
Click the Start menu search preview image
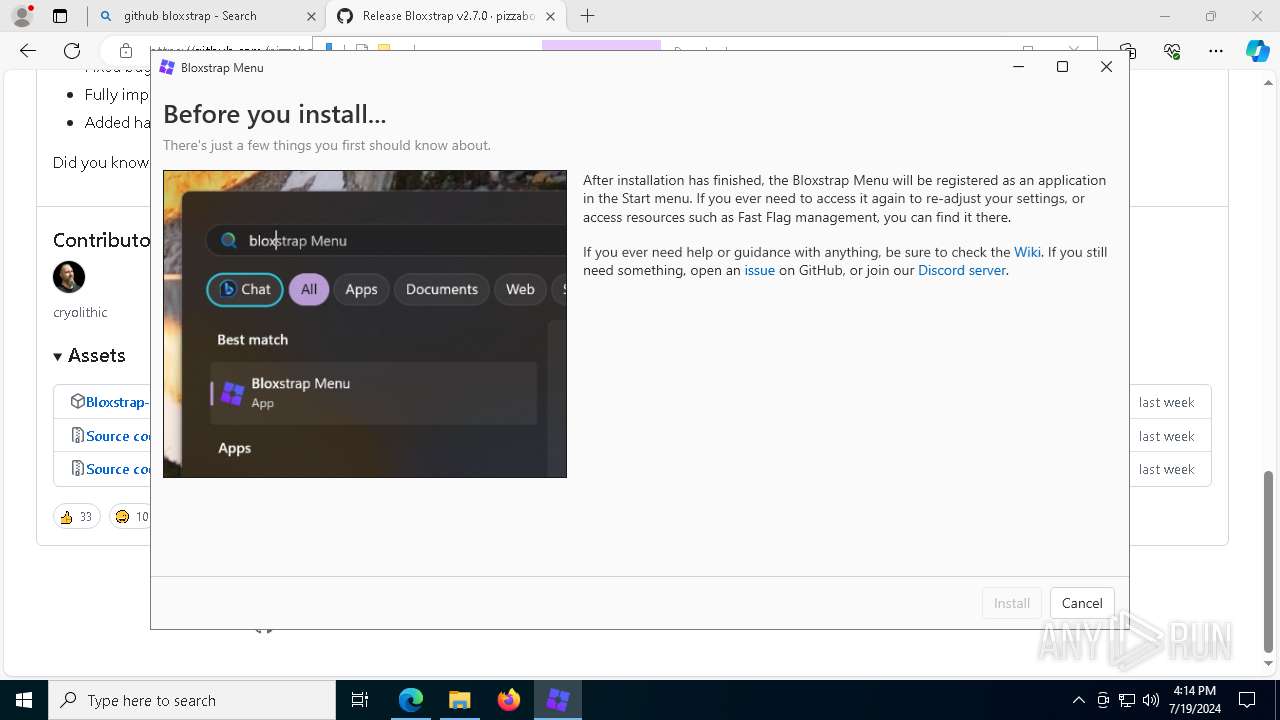pyautogui.click(x=365, y=324)
